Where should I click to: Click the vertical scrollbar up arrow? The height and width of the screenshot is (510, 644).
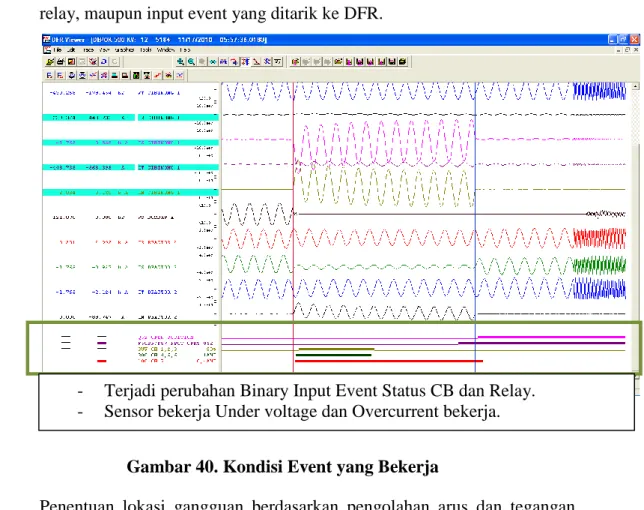(635, 86)
